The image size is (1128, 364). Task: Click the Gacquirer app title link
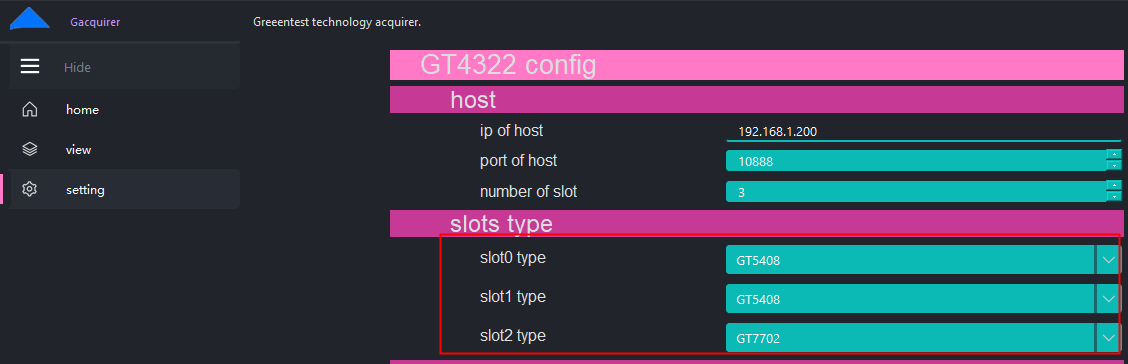(95, 22)
